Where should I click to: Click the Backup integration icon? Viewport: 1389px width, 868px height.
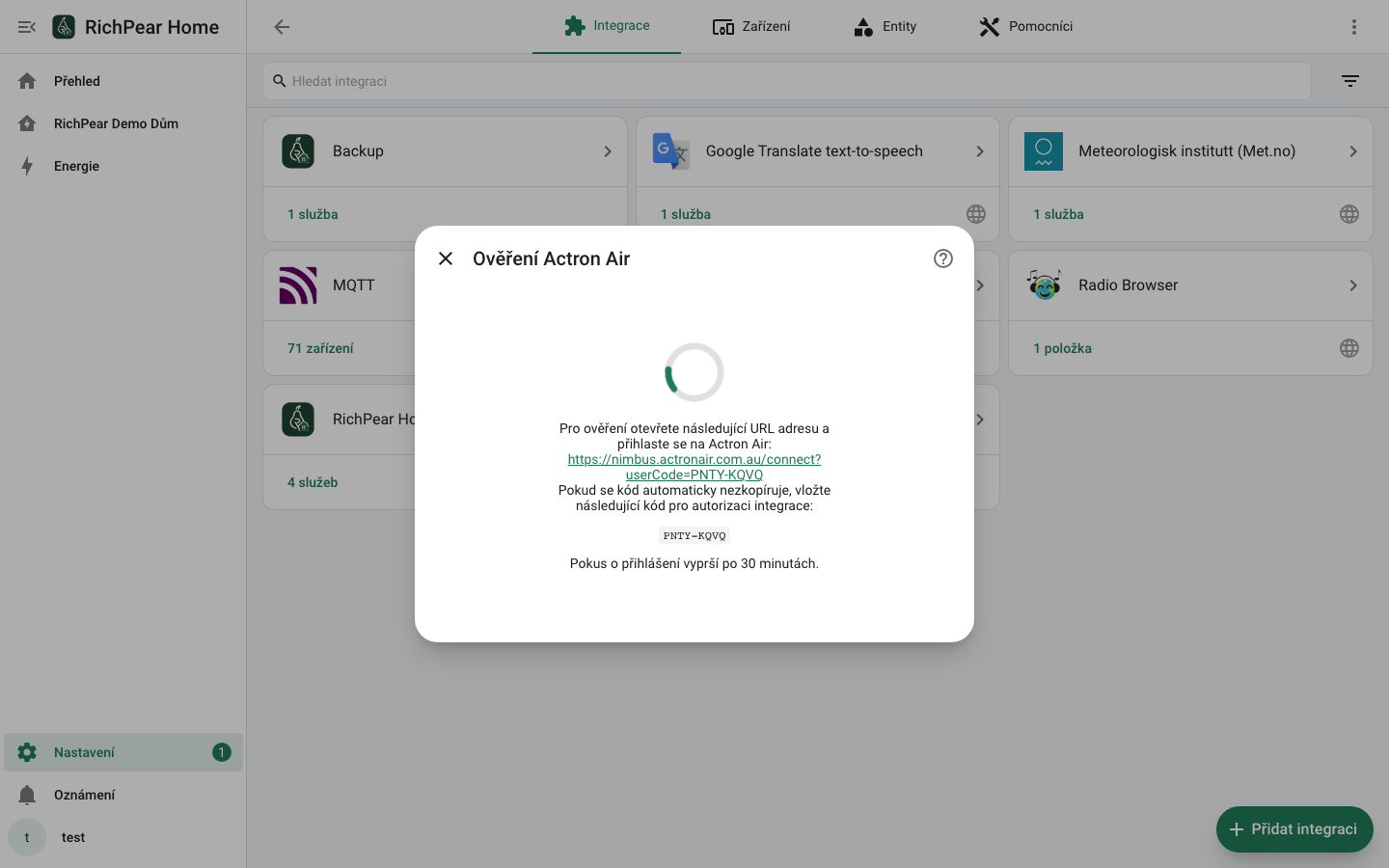[298, 151]
